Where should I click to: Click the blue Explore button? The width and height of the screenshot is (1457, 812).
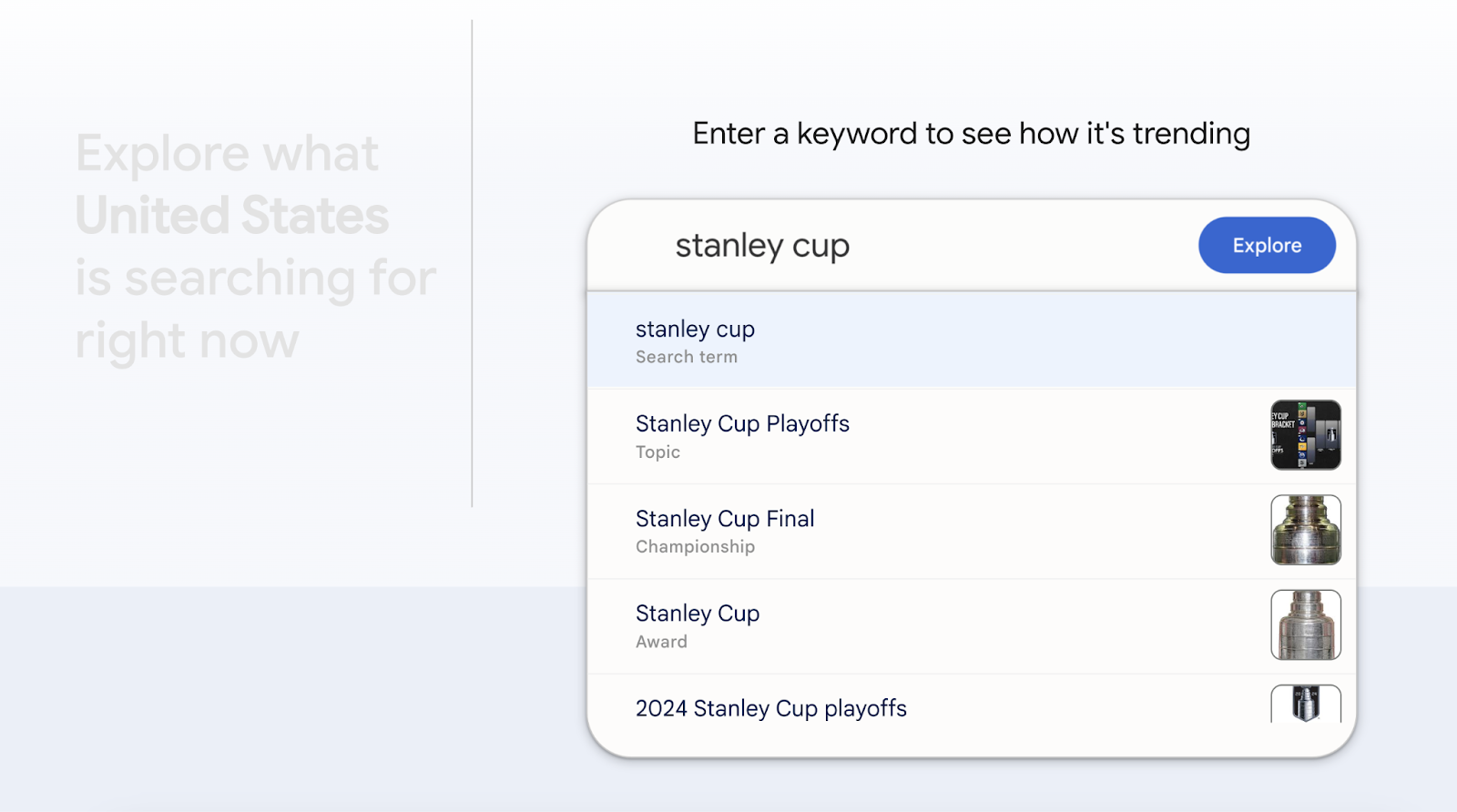coord(1267,245)
